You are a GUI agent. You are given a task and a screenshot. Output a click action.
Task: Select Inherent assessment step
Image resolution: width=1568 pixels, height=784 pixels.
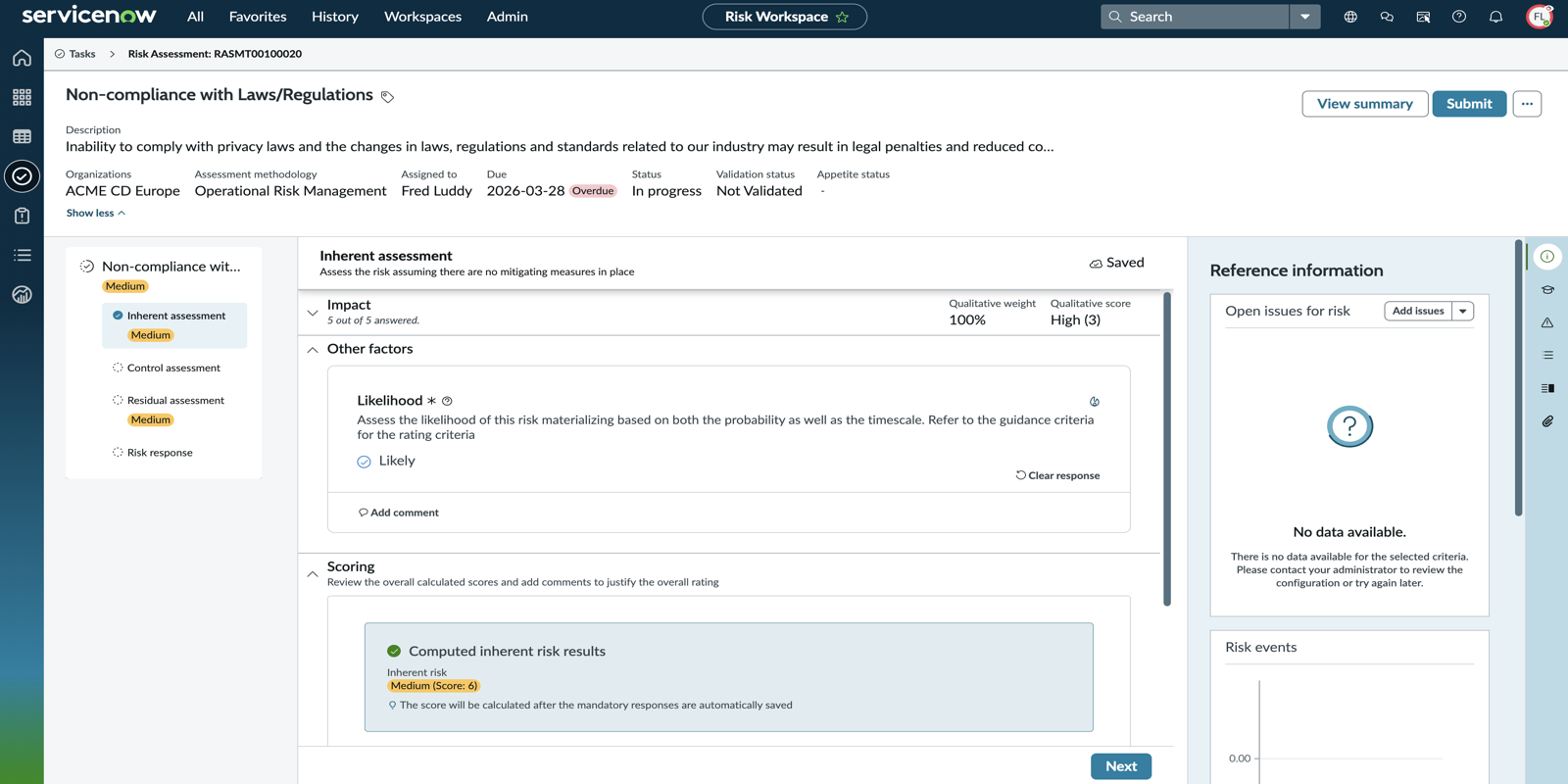coord(174,325)
